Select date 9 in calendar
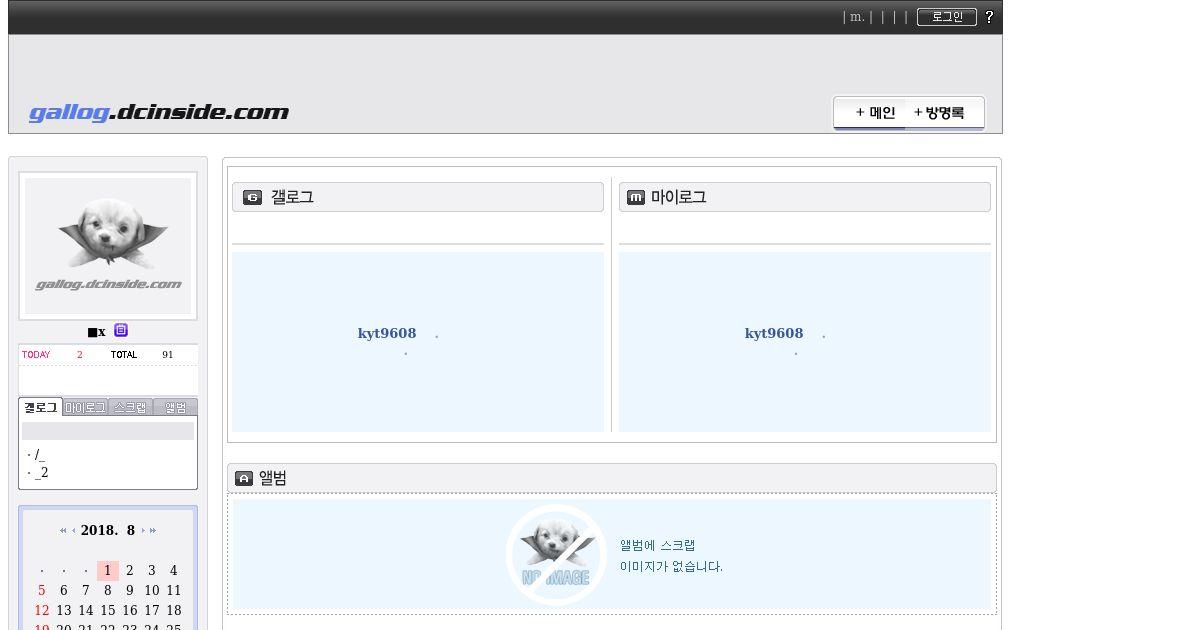The width and height of the screenshot is (1200, 630). [130, 591]
